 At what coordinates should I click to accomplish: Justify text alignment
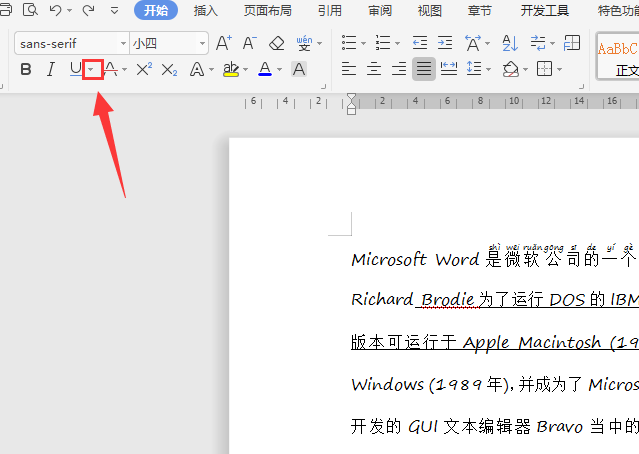[x=424, y=69]
